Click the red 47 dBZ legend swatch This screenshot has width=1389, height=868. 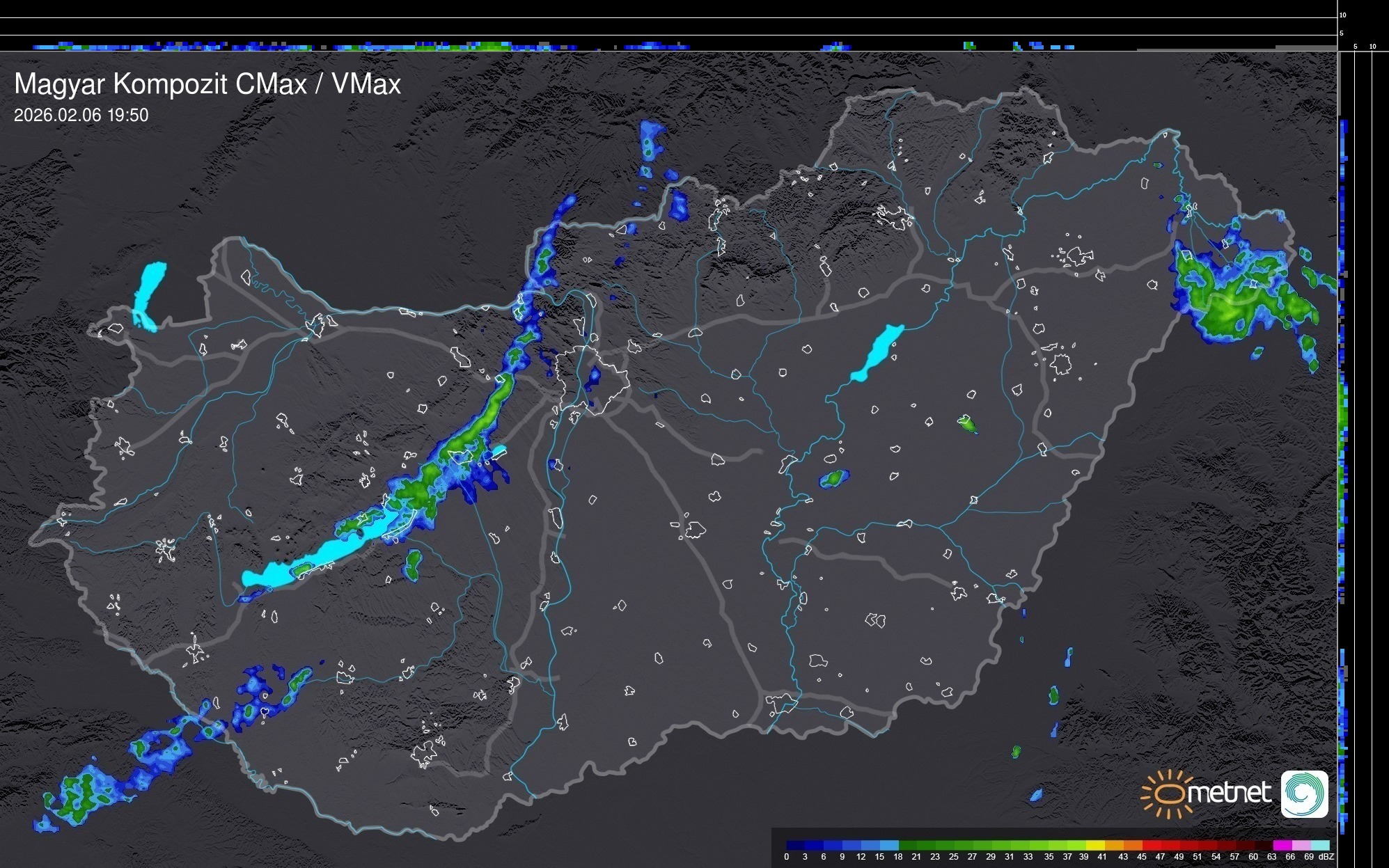coord(1170,845)
